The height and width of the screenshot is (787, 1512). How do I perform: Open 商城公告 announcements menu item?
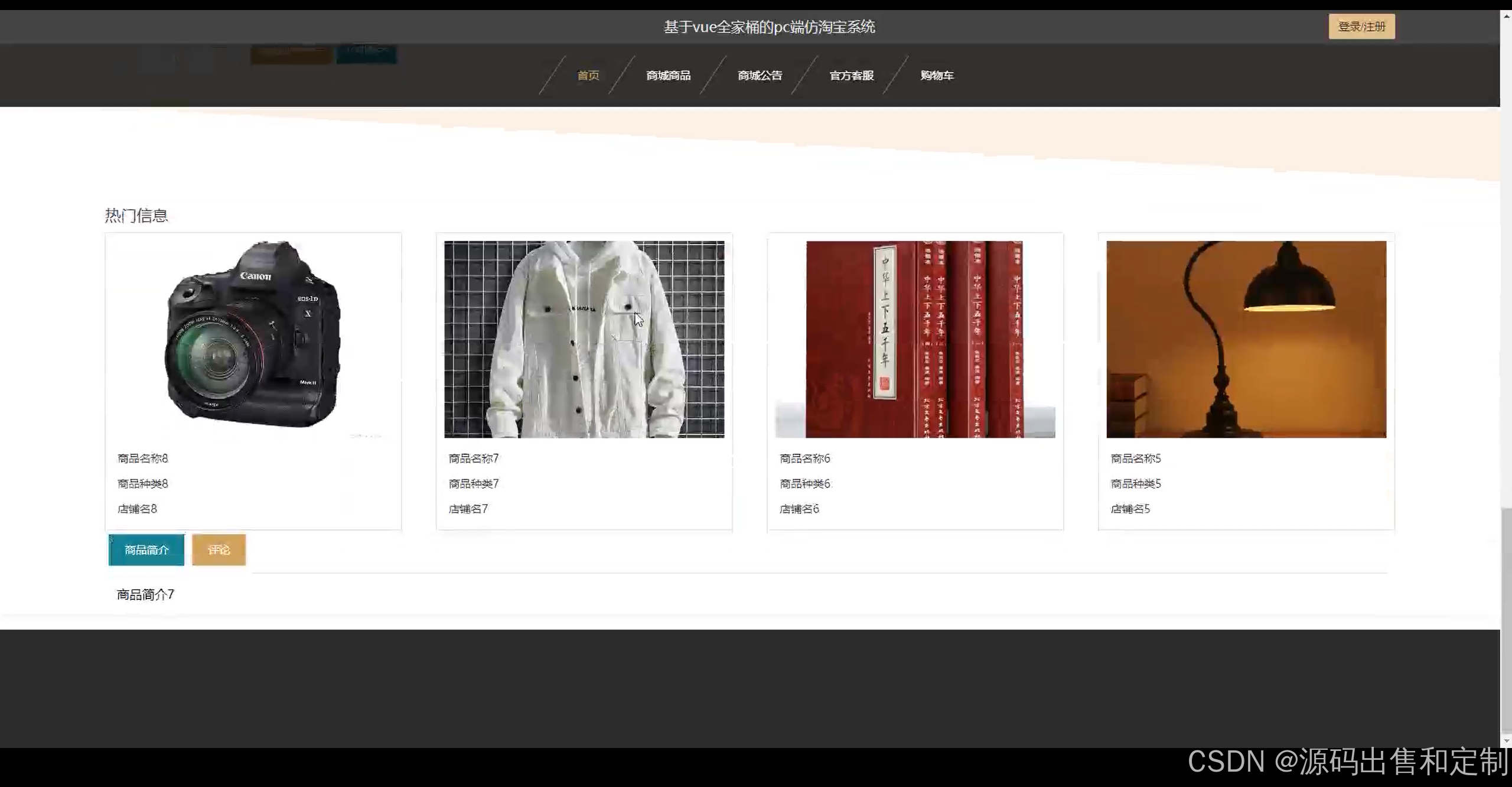click(760, 76)
